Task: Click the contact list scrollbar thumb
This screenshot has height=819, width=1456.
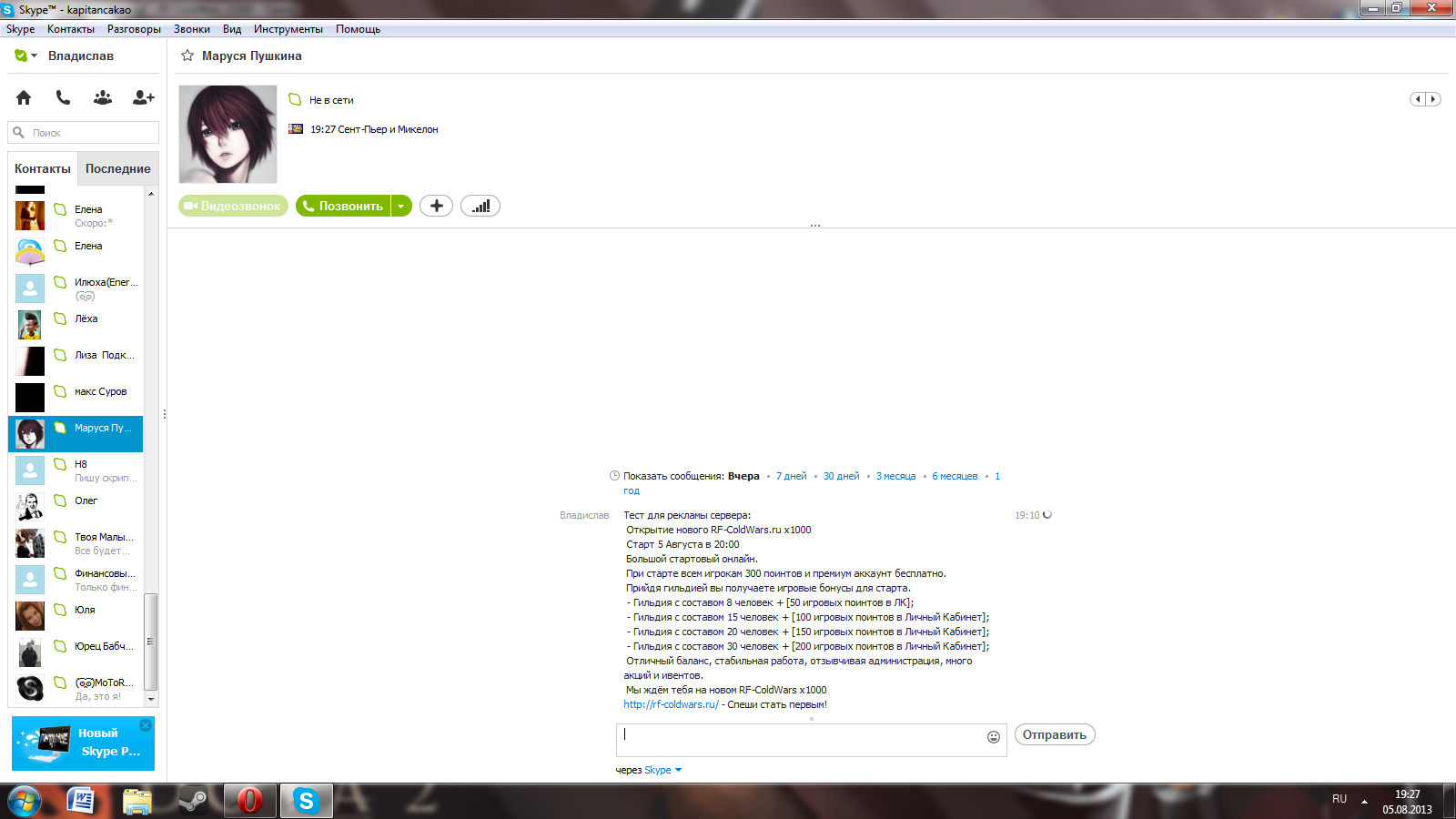Action: (x=151, y=642)
